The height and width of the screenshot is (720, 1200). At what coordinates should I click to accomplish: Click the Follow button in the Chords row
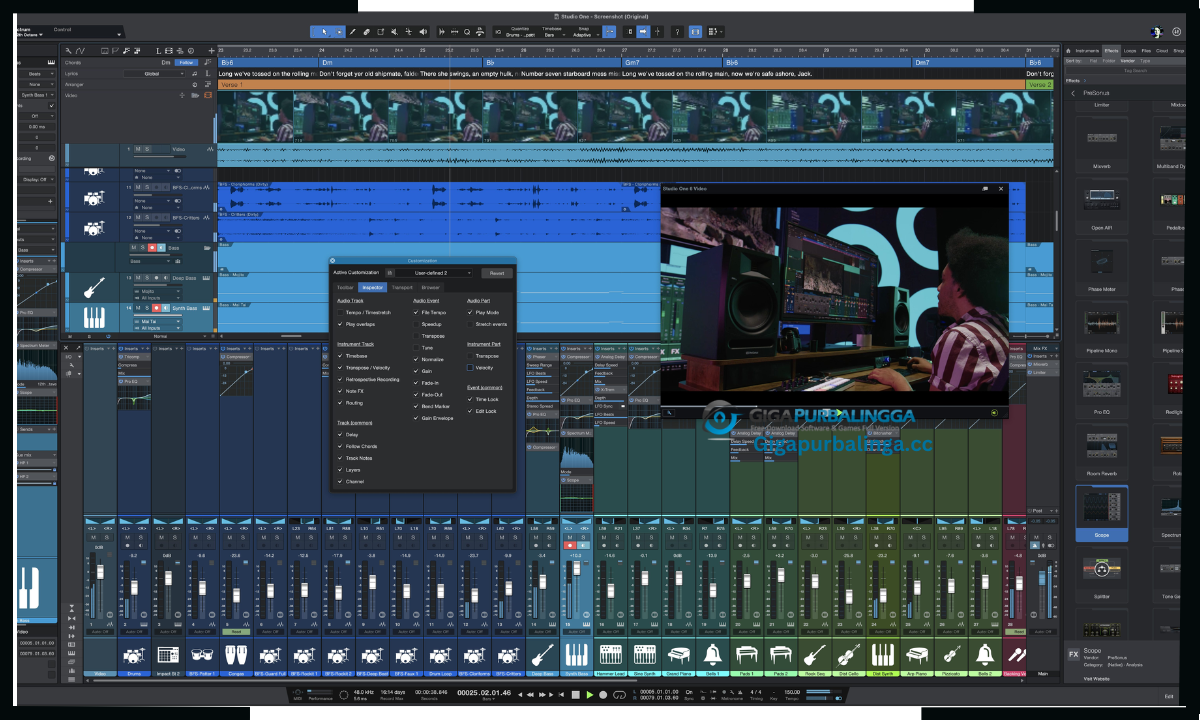coord(185,62)
